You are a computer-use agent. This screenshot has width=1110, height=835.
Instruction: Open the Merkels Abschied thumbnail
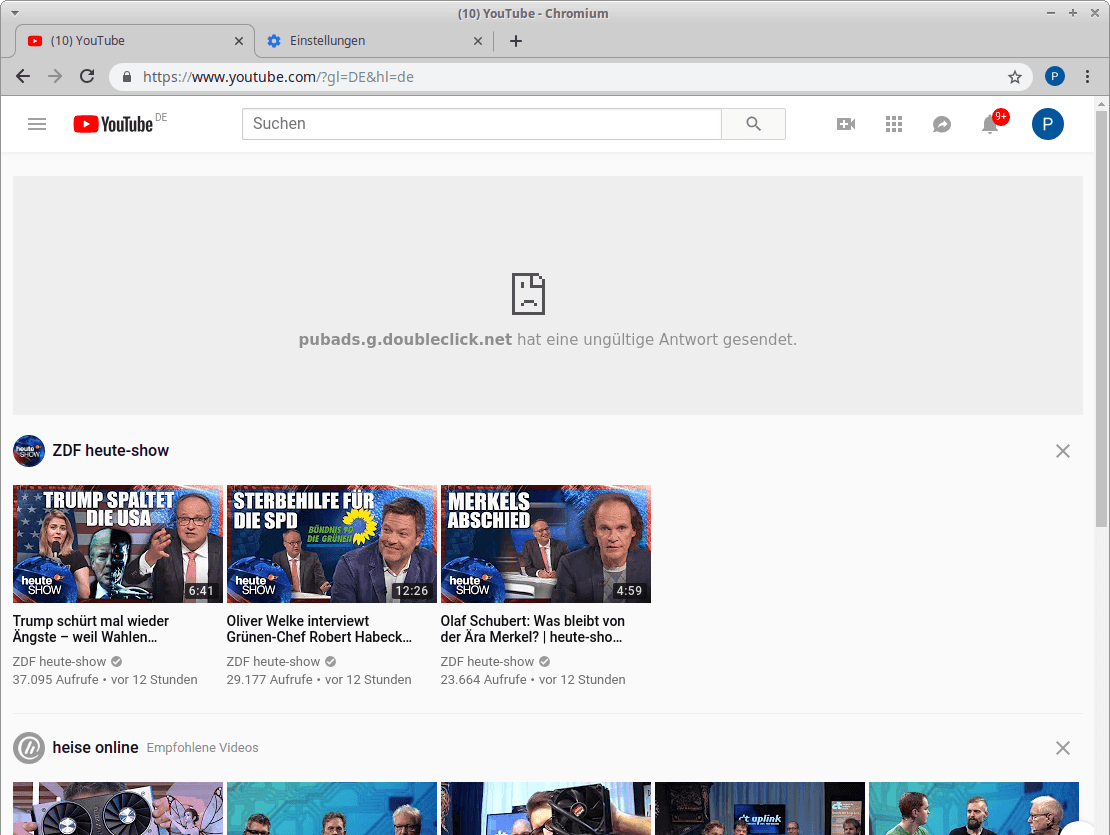546,543
